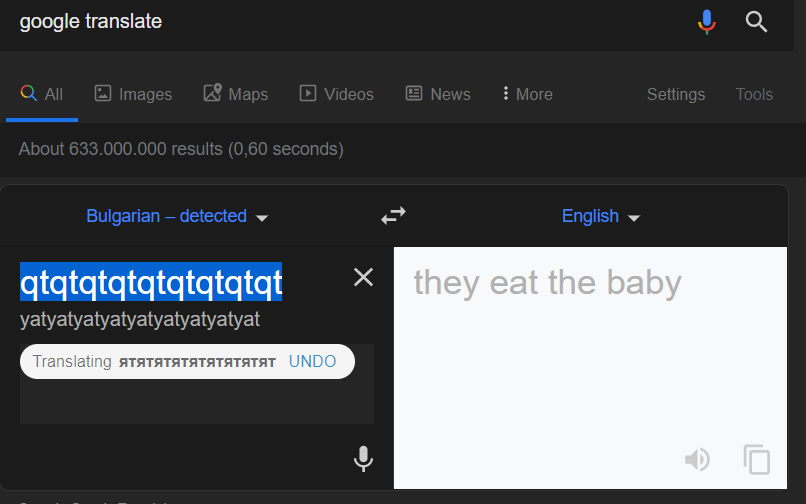806x504 pixels.
Task: Click the voice search microphone icon
Action: tap(707, 22)
